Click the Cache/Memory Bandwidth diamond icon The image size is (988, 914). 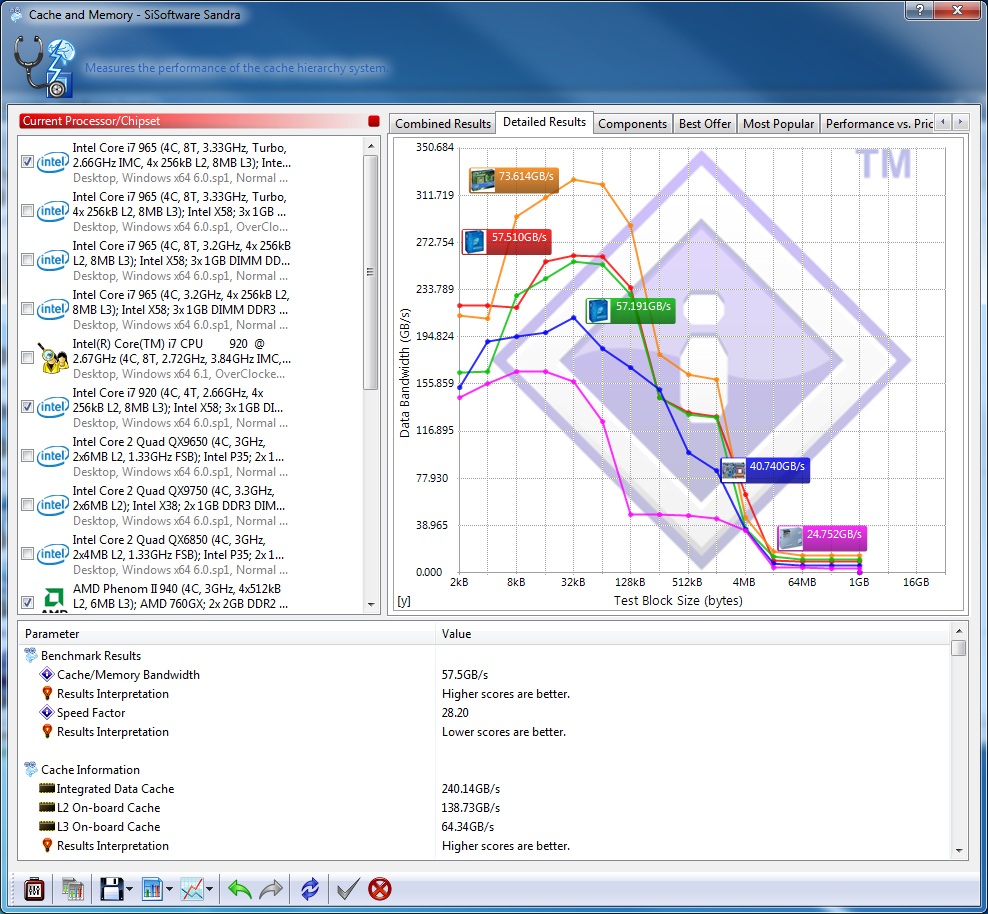pos(47,675)
